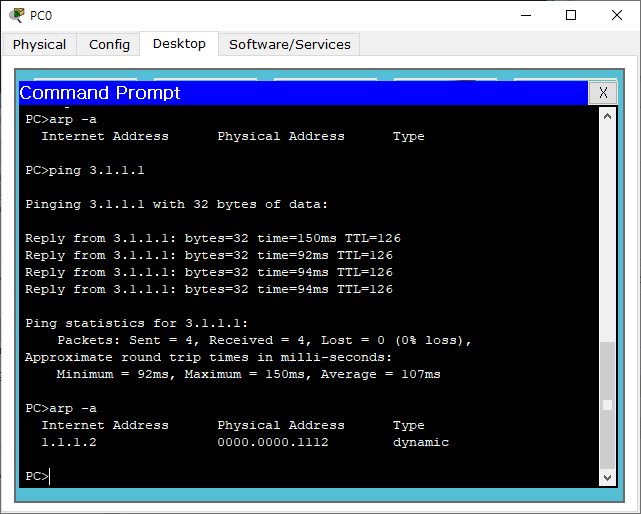The width and height of the screenshot is (641, 514).
Task: Click the empty PC> prompt at bottom
Action: click(37, 476)
